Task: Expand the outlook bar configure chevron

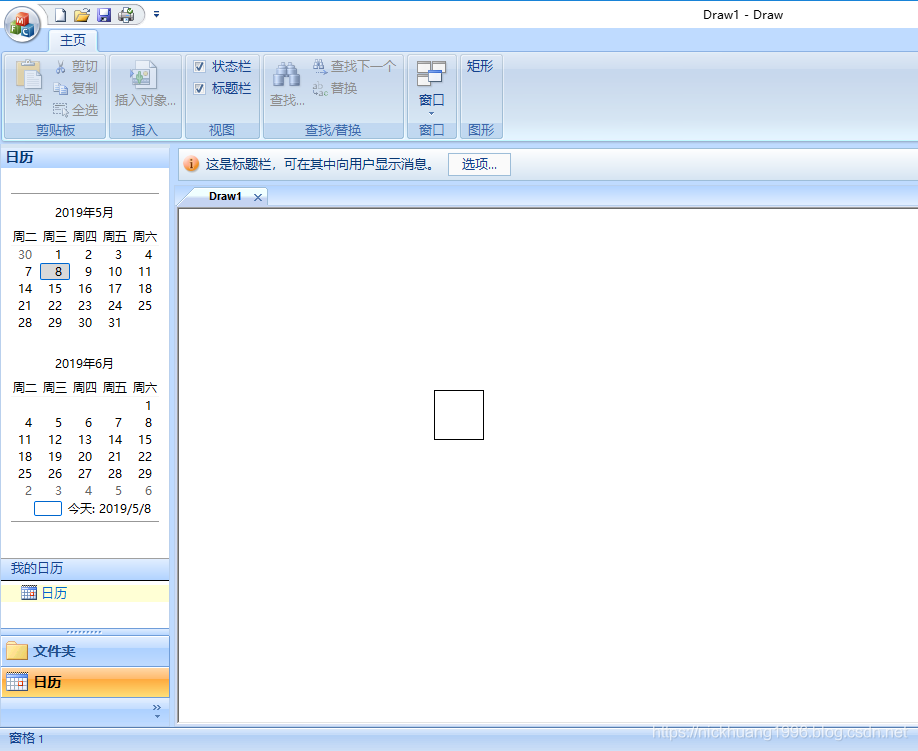Action: 157,711
